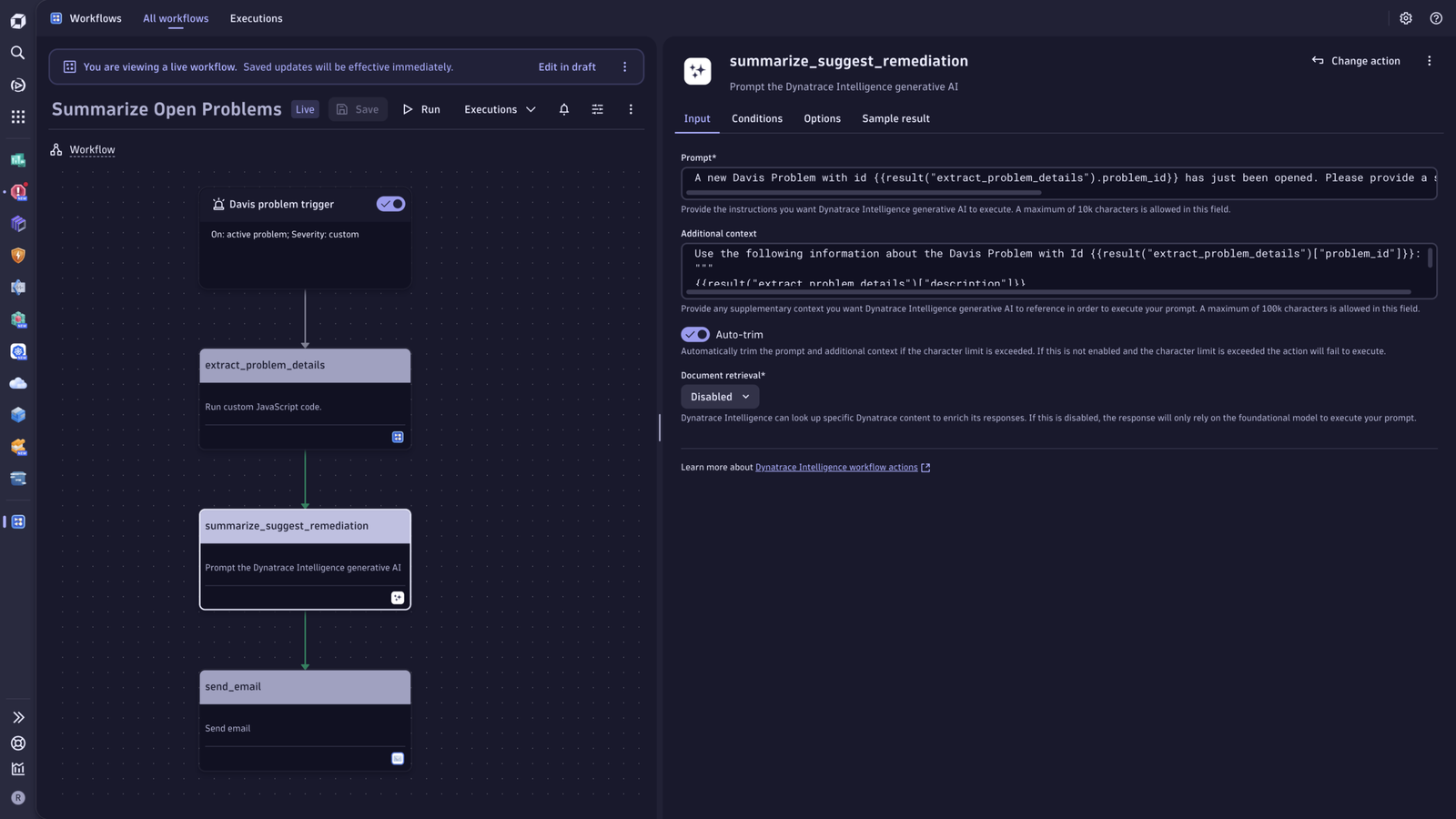Screen dimensions: 1456x819
Task: Click the sparkle AI icon on summarize_suggest_remediation node
Action: 398,598
